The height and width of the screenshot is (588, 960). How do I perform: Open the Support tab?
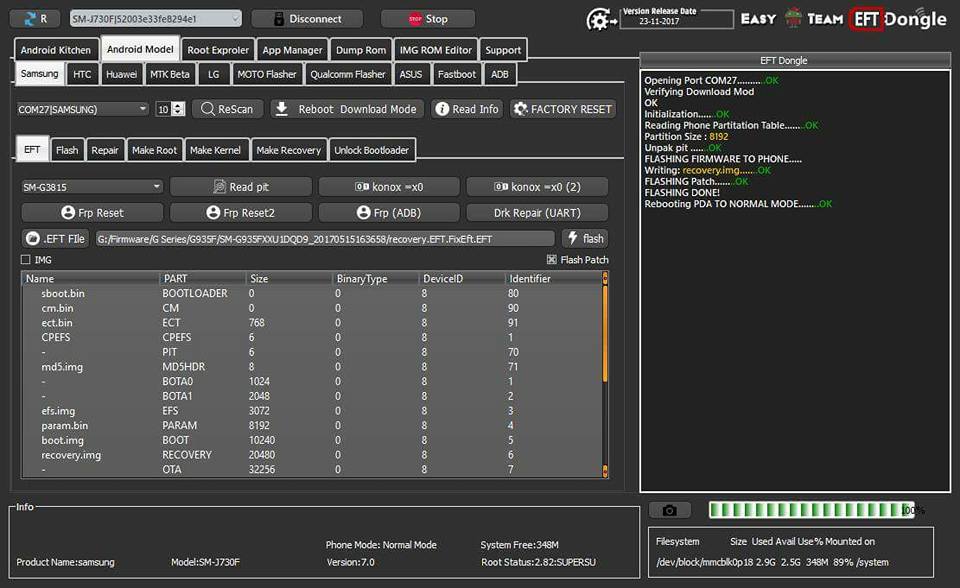click(x=503, y=50)
